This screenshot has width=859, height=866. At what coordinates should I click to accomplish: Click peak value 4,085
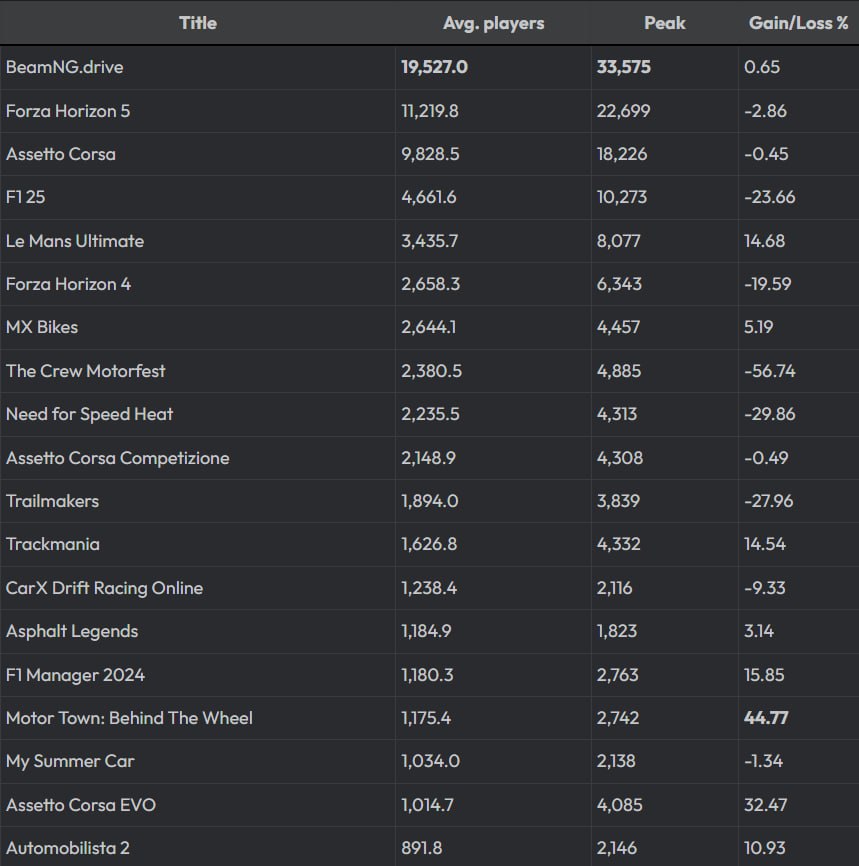point(619,805)
